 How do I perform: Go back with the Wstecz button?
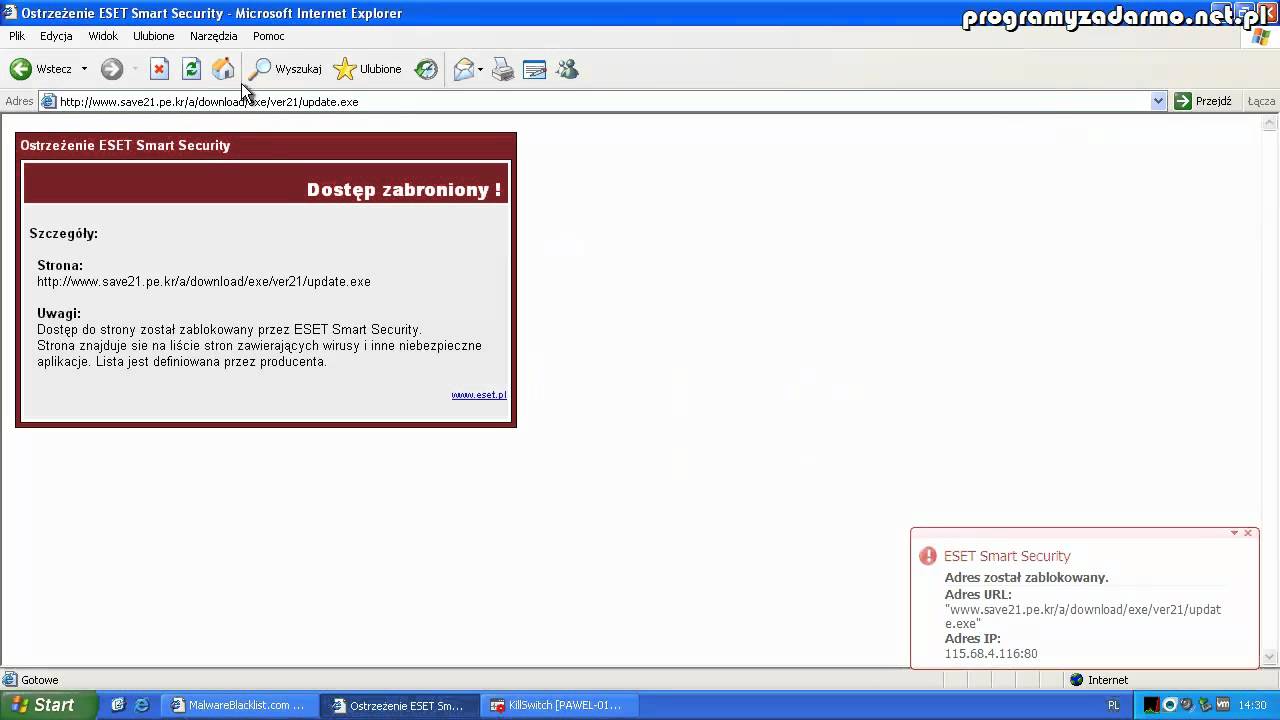[x=40, y=69]
